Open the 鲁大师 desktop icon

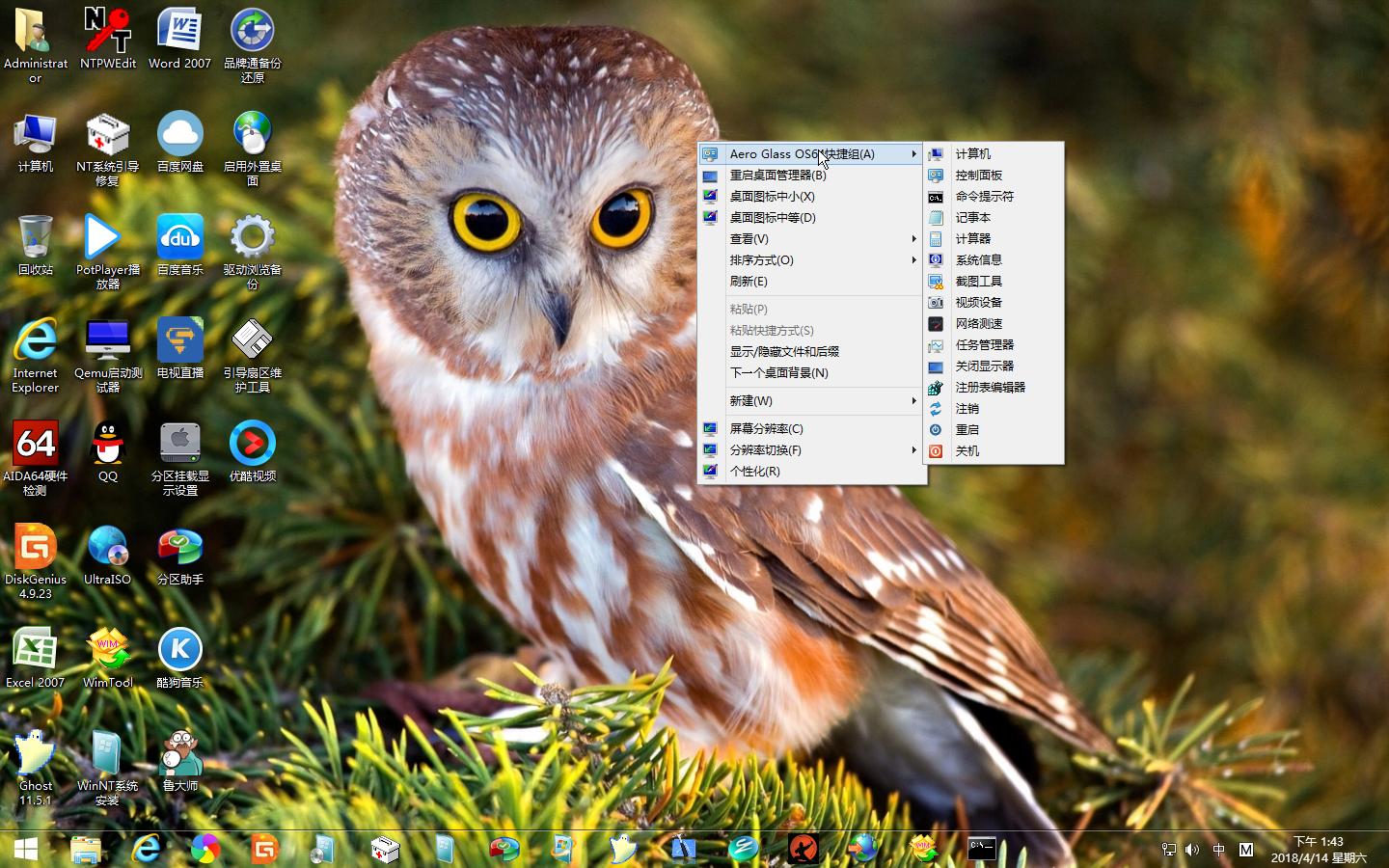click(180, 761)
